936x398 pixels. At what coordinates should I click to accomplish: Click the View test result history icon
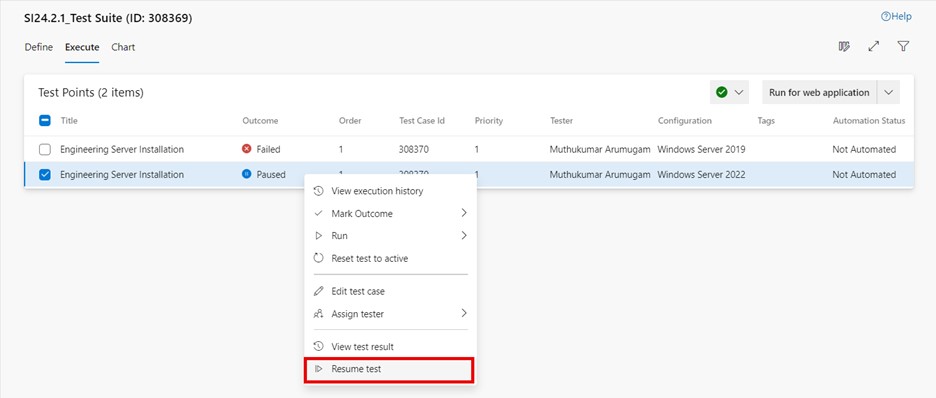pos(319,346)
